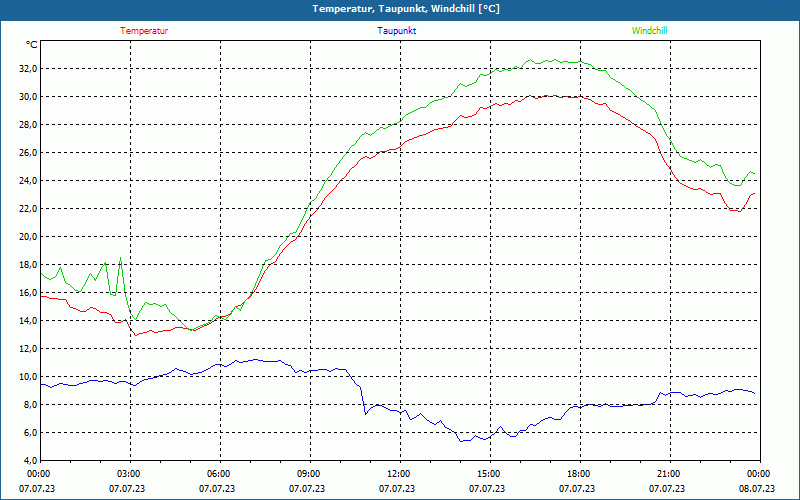The image size is (800, 500).
Task: Click the 09:00 time label on the x-axis
Action: 310,474
